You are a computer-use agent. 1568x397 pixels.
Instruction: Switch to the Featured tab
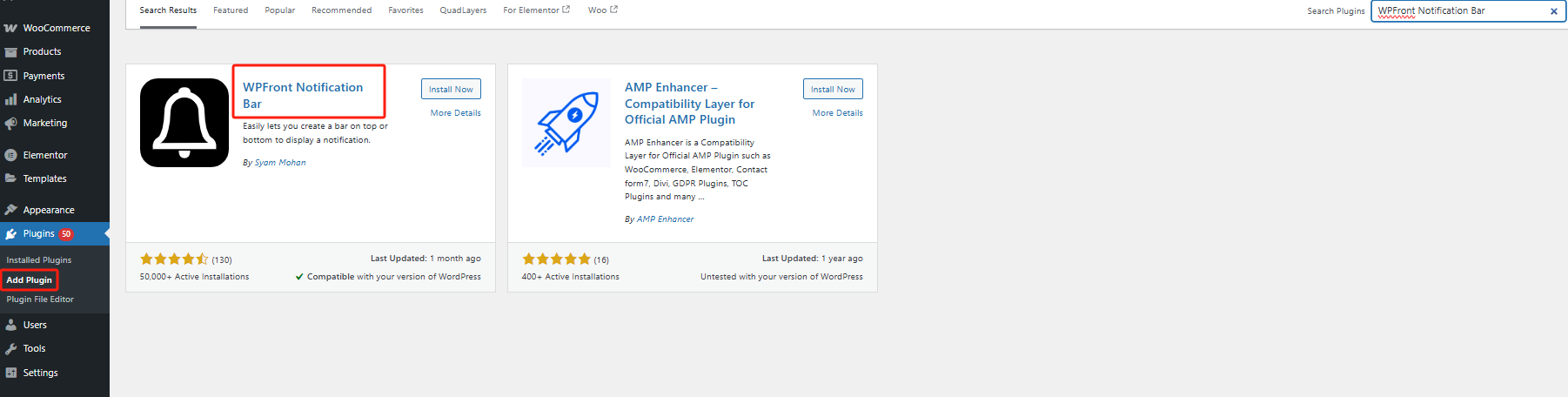[x=231, y=10]
